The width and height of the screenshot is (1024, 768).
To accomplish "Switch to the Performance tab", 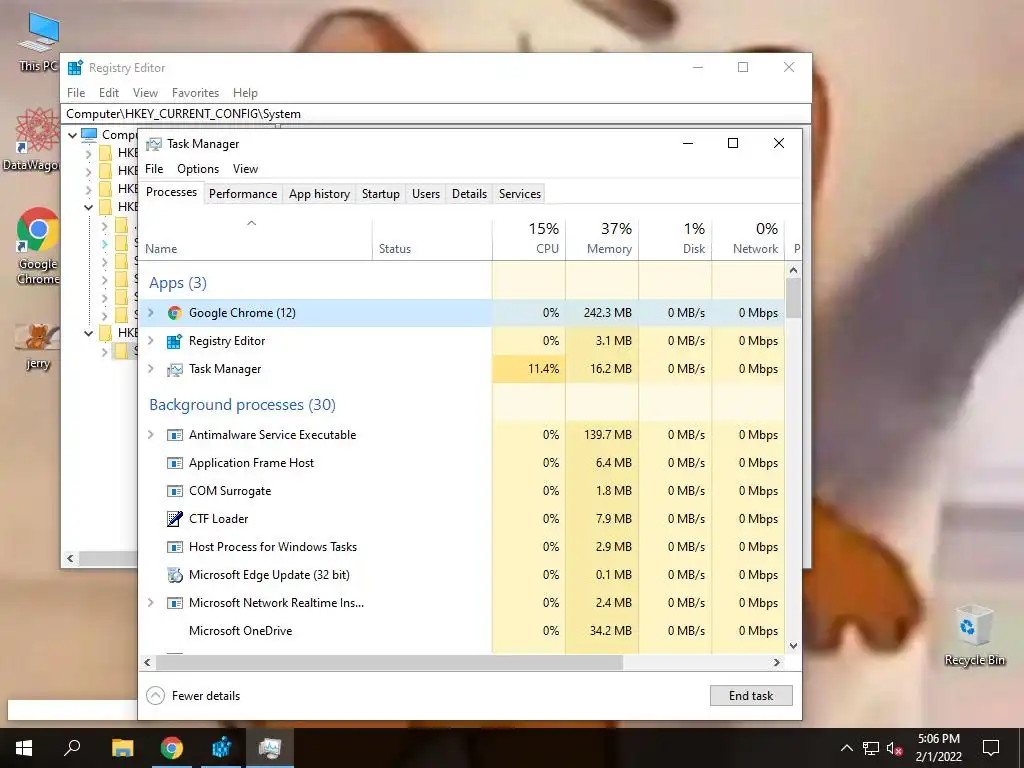I will [243, 194].
